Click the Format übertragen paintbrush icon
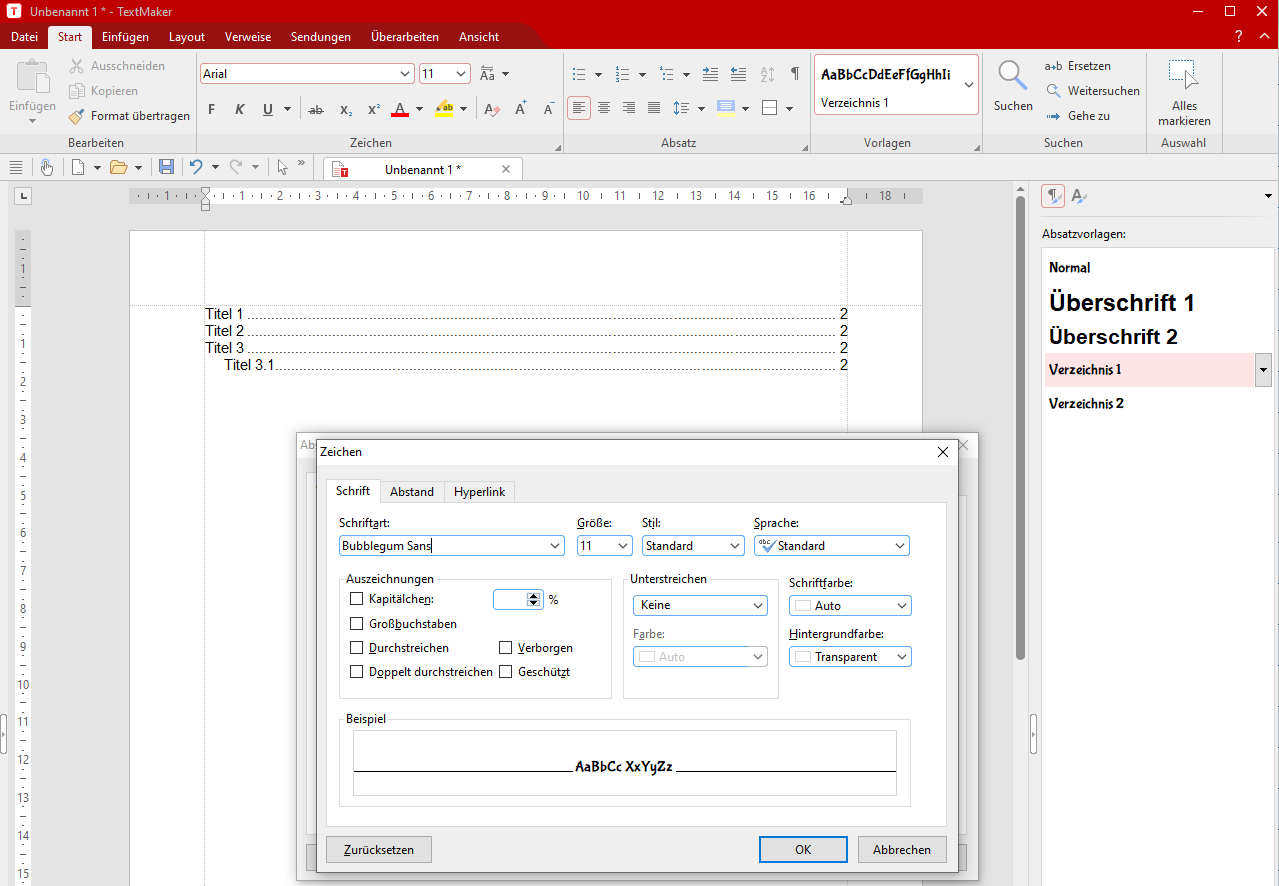The height and width of the screenshot is (886, 1279). [x=77, y=116]
